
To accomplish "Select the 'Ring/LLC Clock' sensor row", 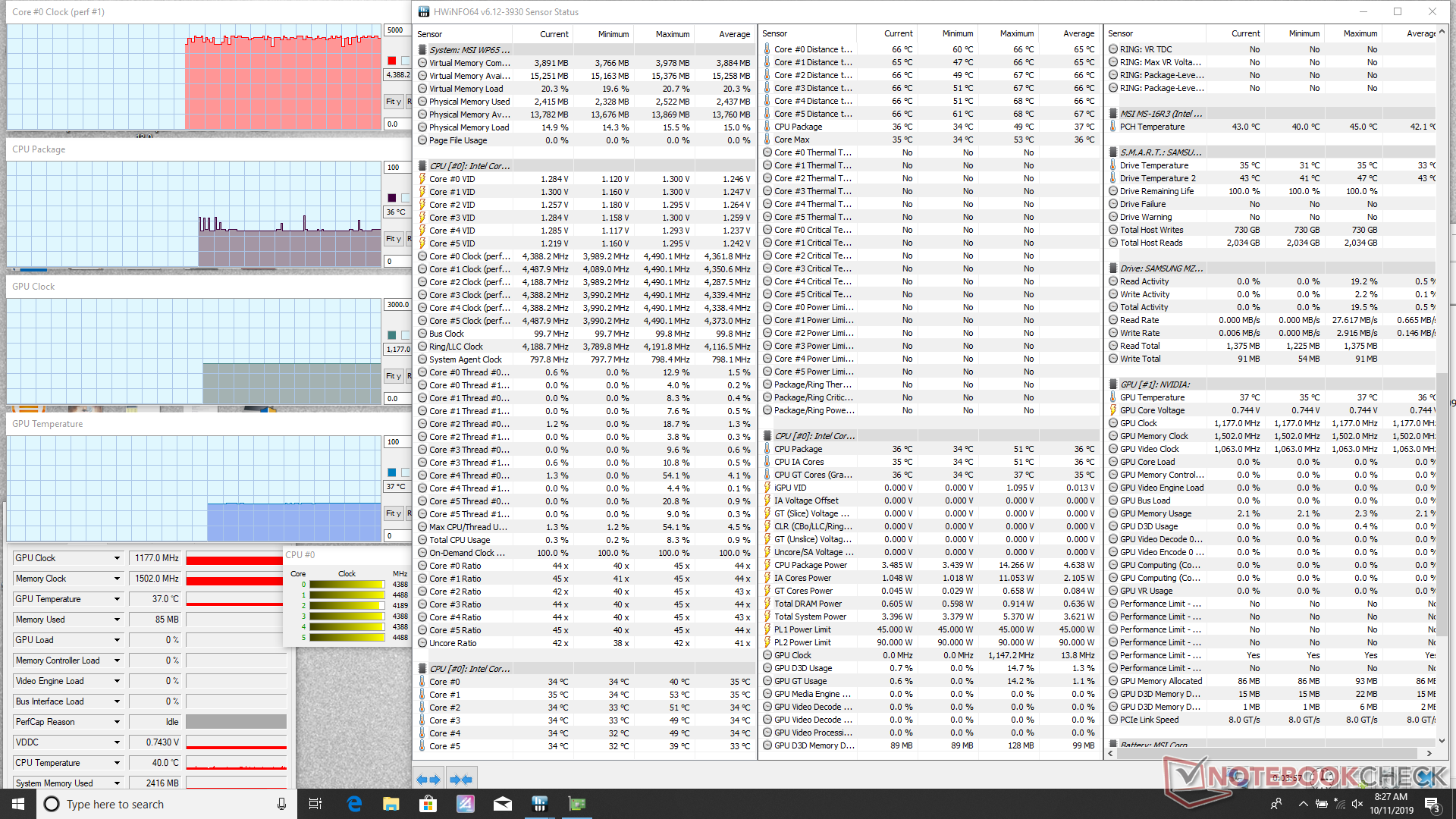I will click(585, 347).
